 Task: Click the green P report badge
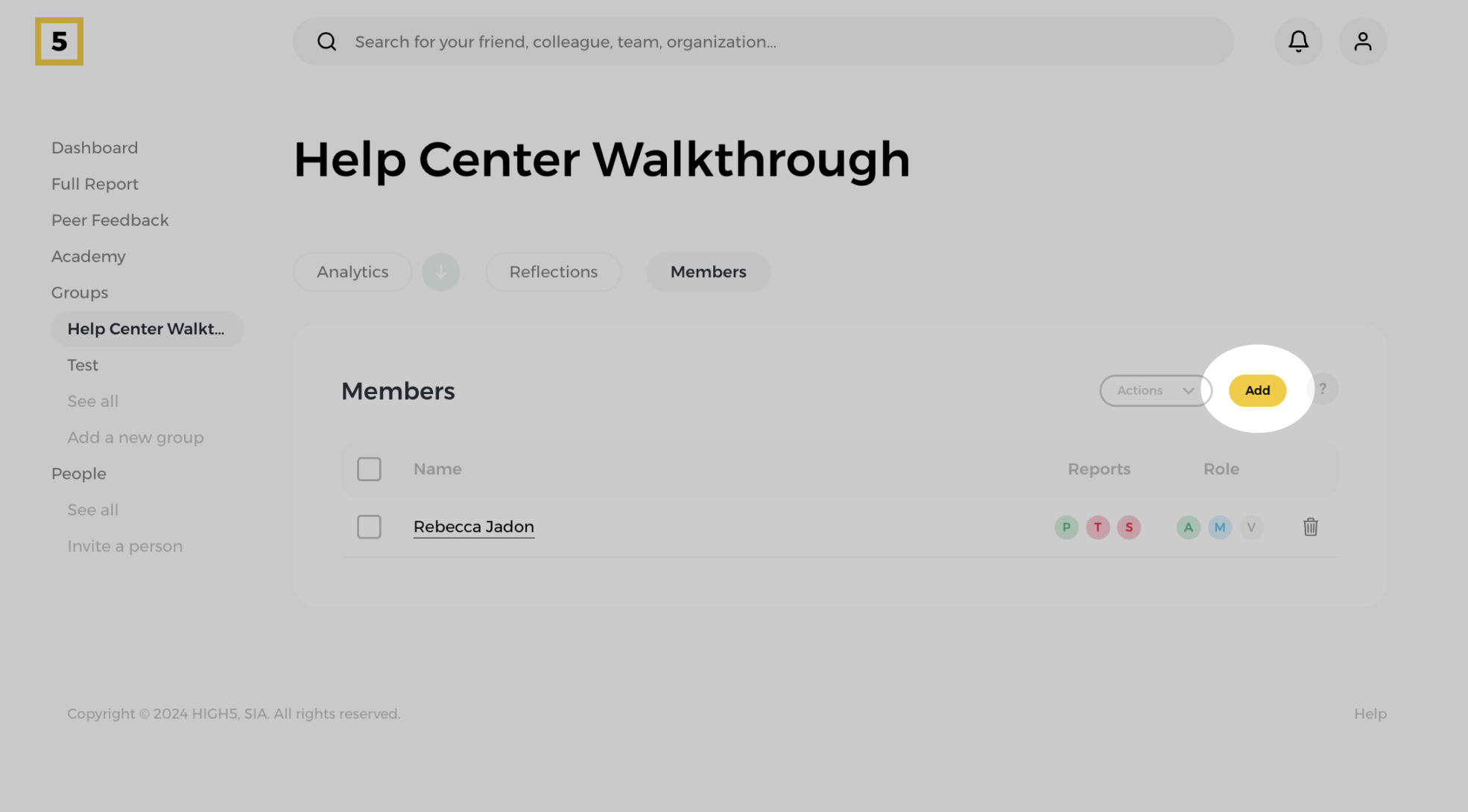pos(1066,527)
